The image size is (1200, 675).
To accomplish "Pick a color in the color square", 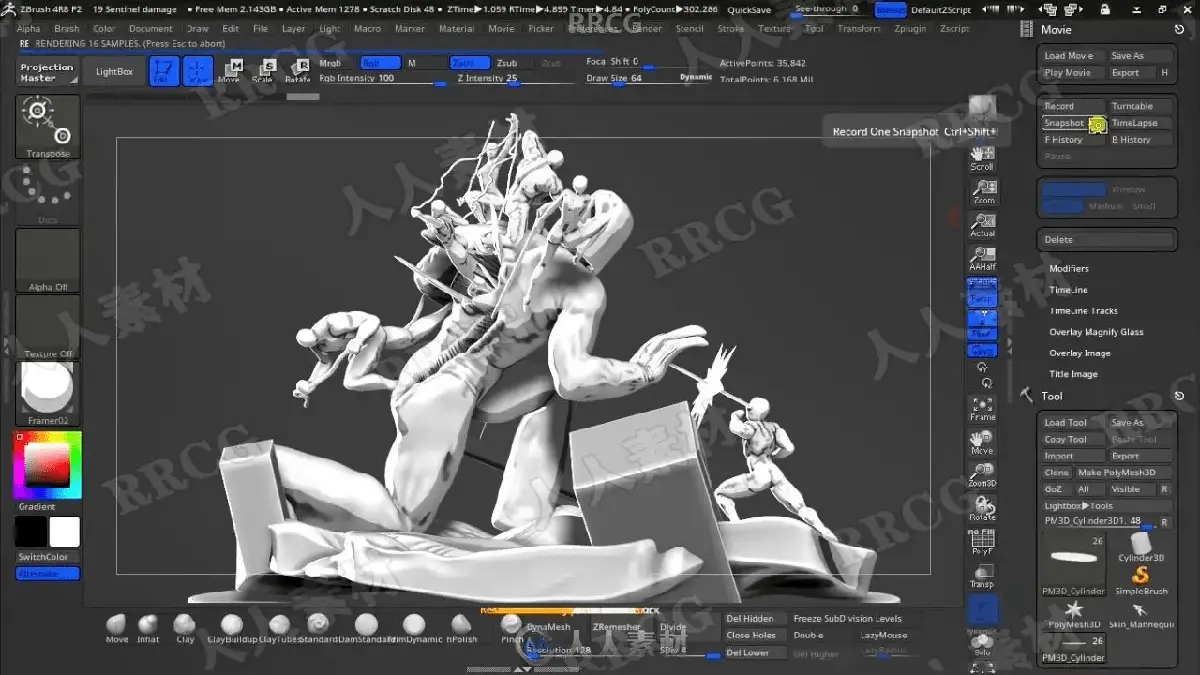I will pos(46,464).
